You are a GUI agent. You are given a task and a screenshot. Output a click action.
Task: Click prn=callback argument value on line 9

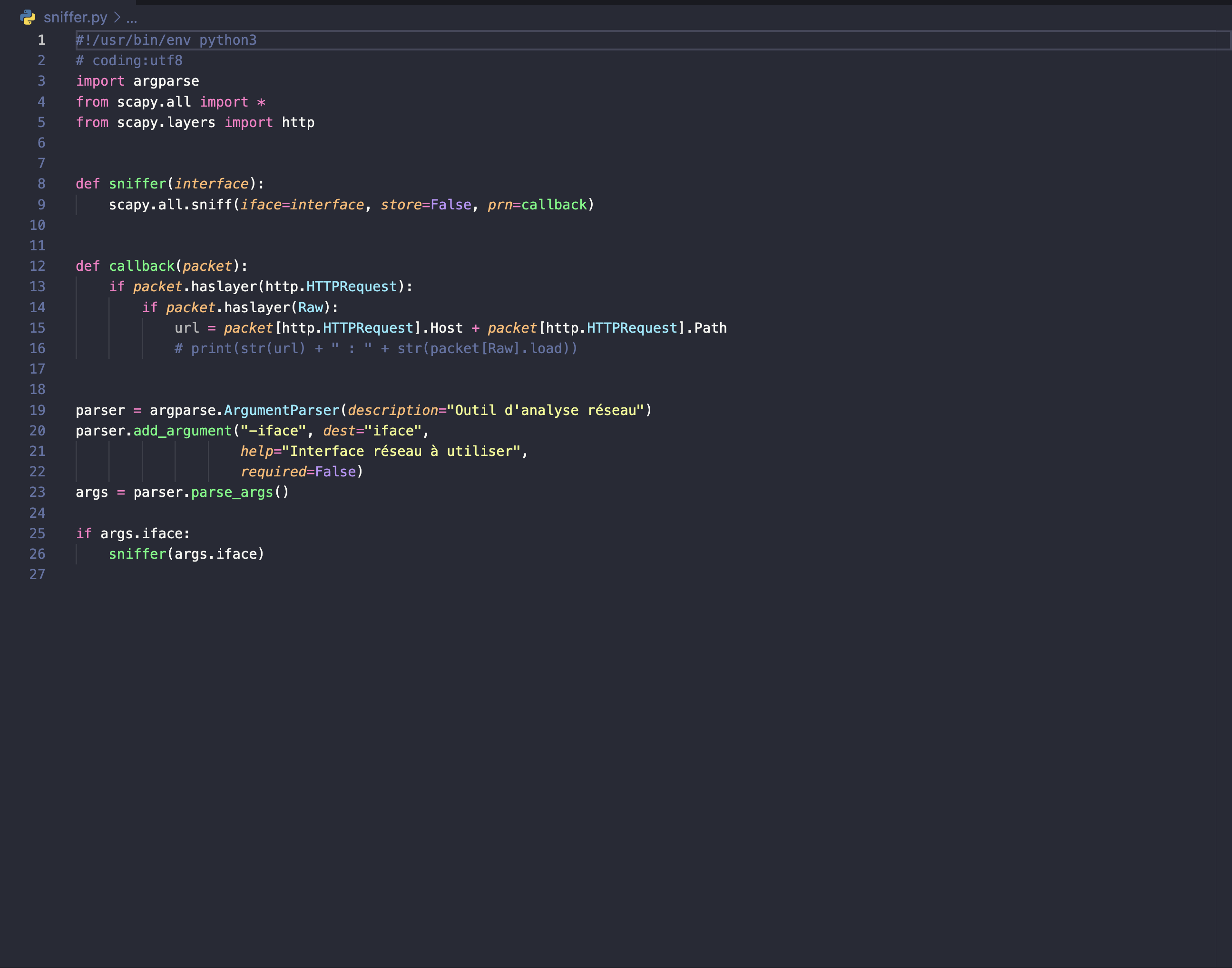click(x=554, y=205)
